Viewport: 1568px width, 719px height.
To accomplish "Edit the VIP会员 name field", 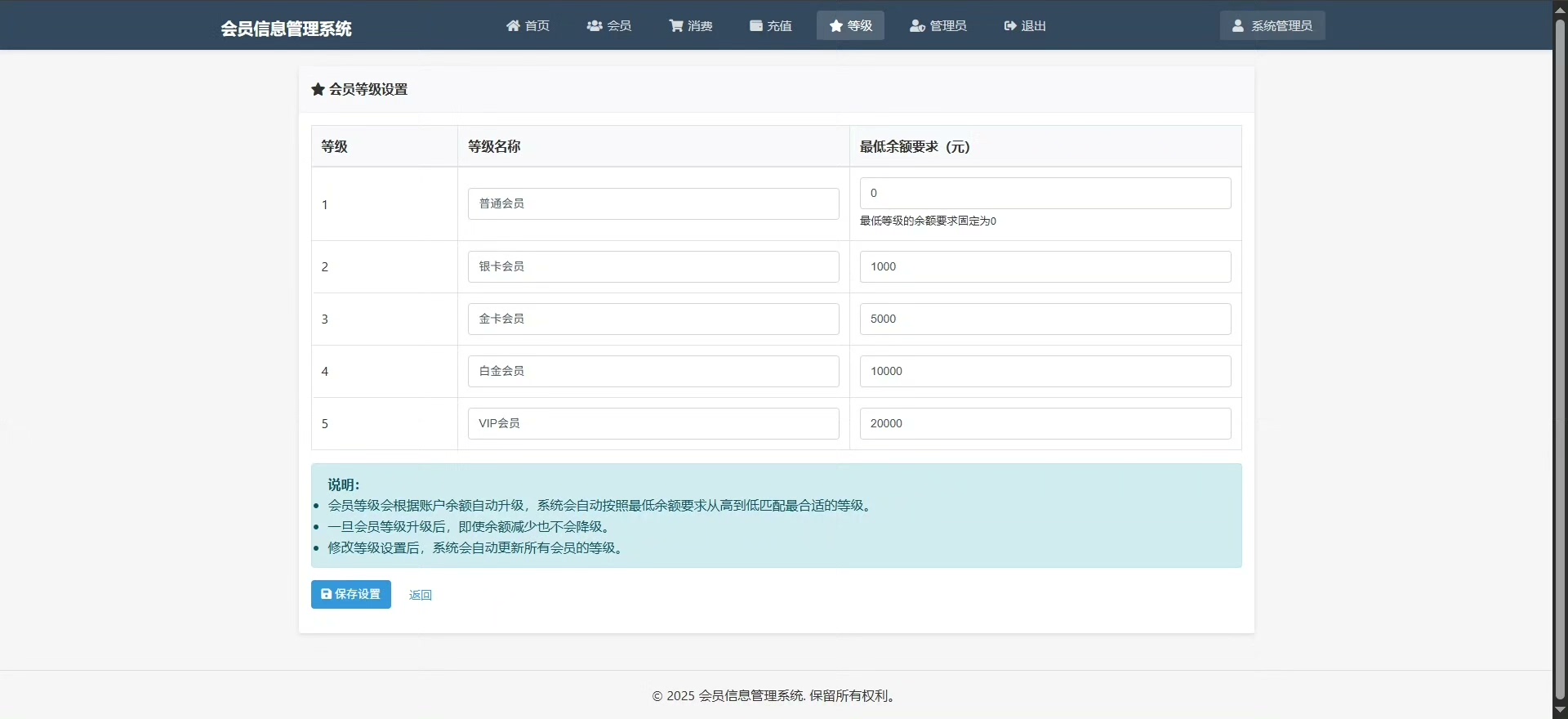I will 653,423.
